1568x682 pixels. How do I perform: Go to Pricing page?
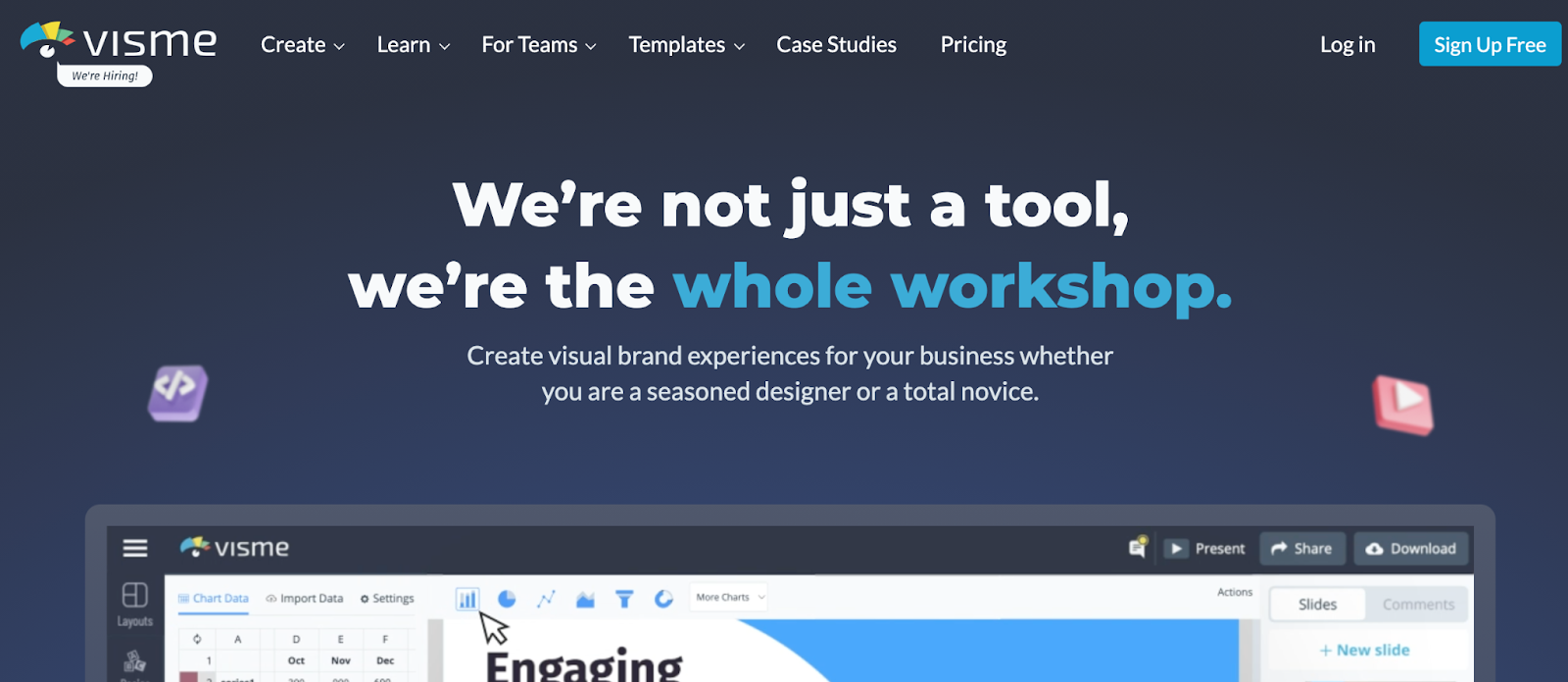pos(973,45)
